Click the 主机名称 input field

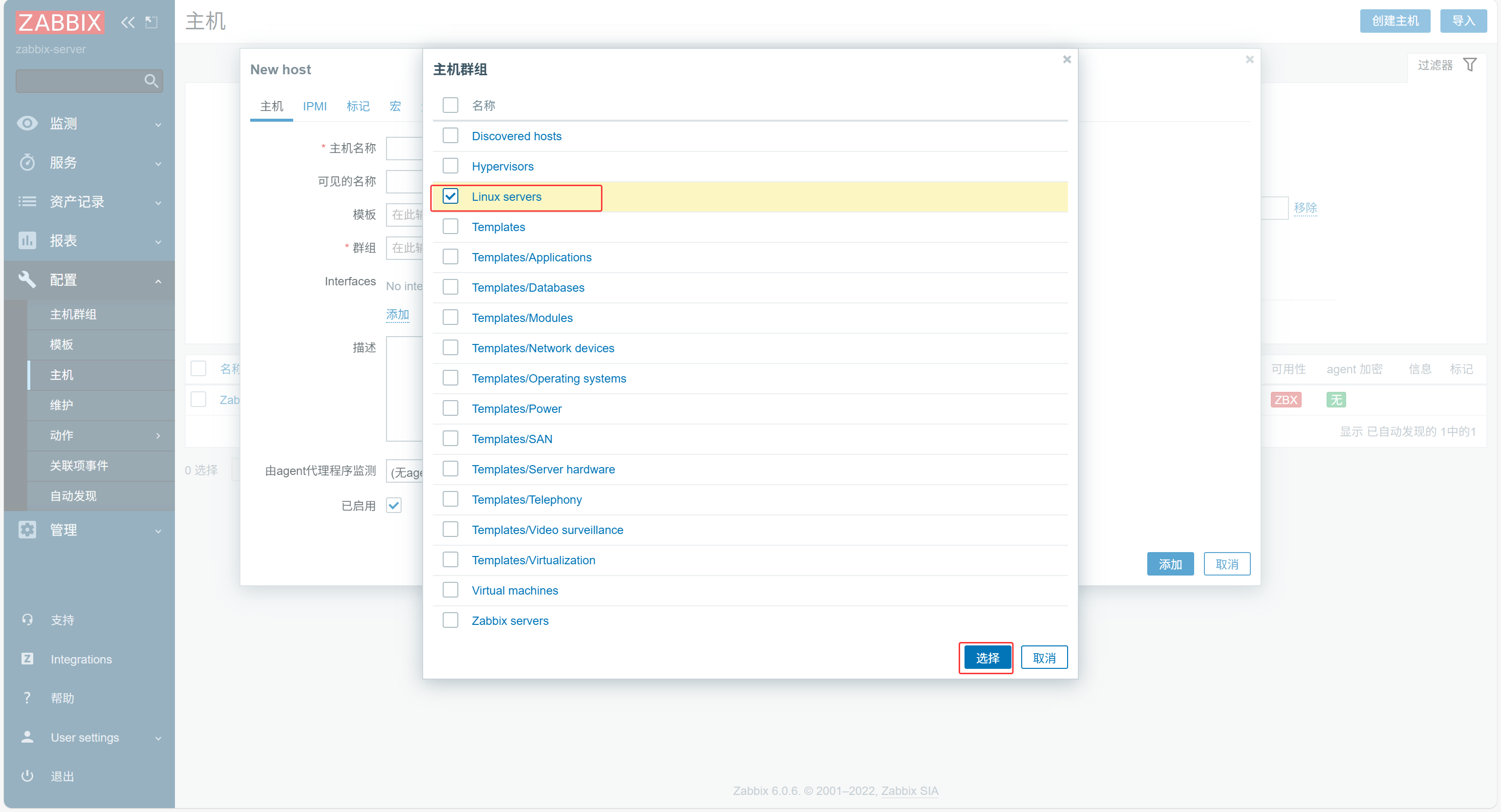[x=405, y=148]
